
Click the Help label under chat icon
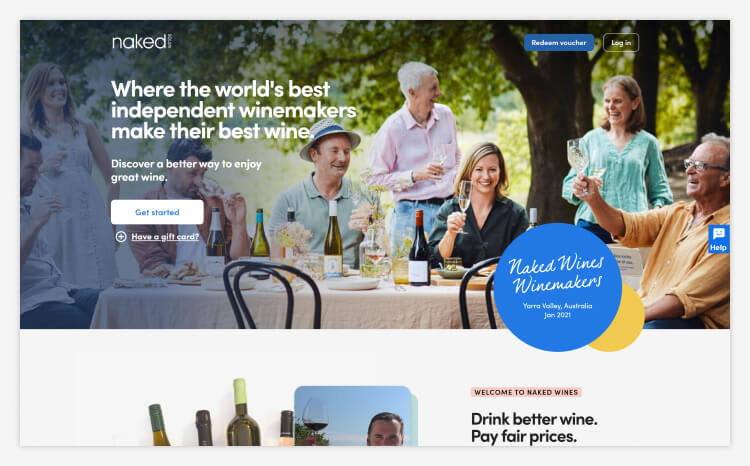click(x=718, y=247)
